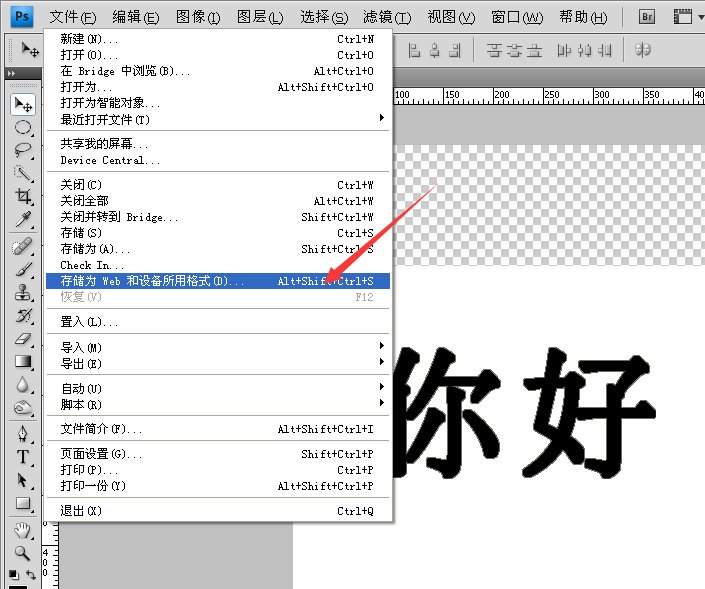This screenshot has height=589, width=705.
Task: Select the Eraser tool
Action: click(23, 339)
